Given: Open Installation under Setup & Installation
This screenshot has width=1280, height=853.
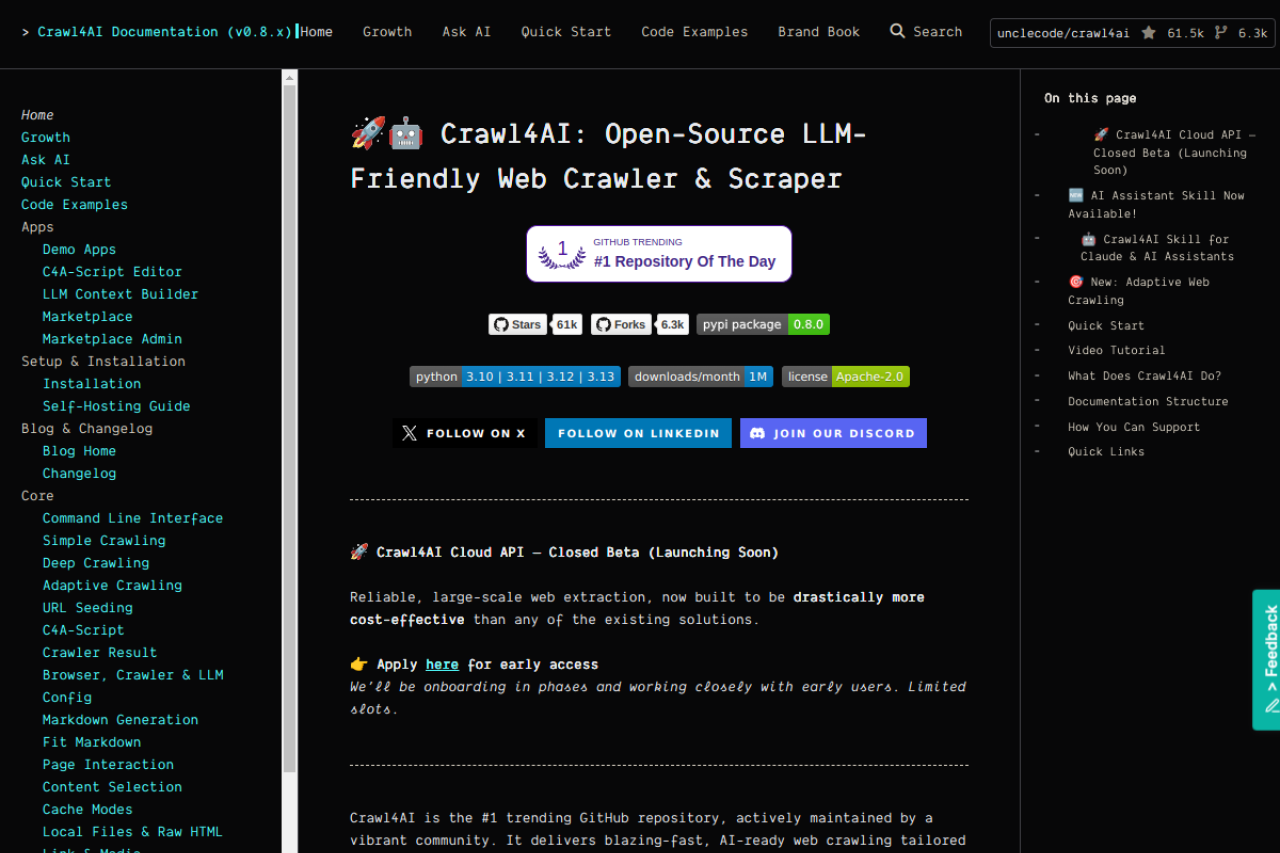Looking at the screenshot, I should click(x=92, y=383).
